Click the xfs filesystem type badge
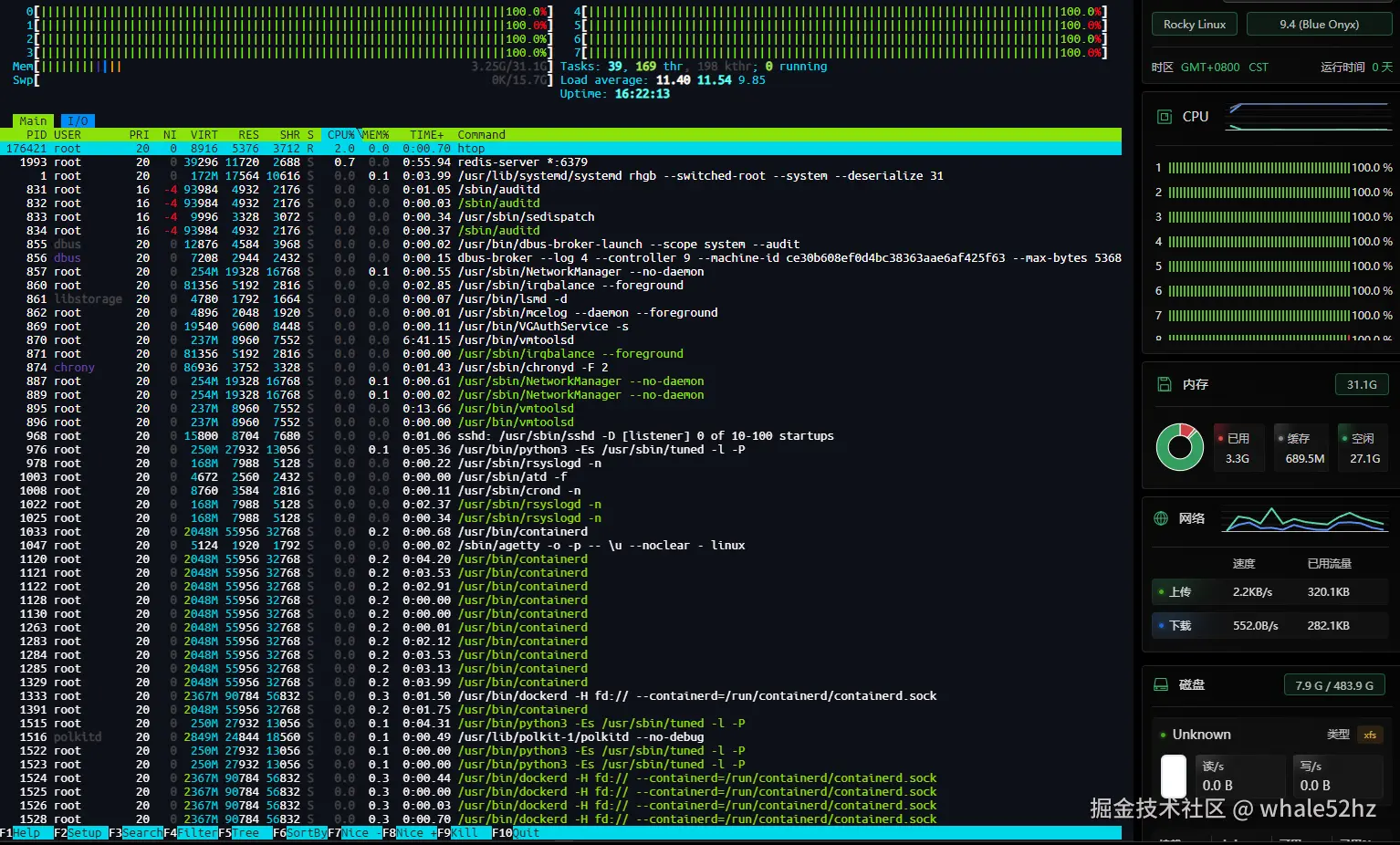This screenshot has height=845, width=1400. 1369,735
